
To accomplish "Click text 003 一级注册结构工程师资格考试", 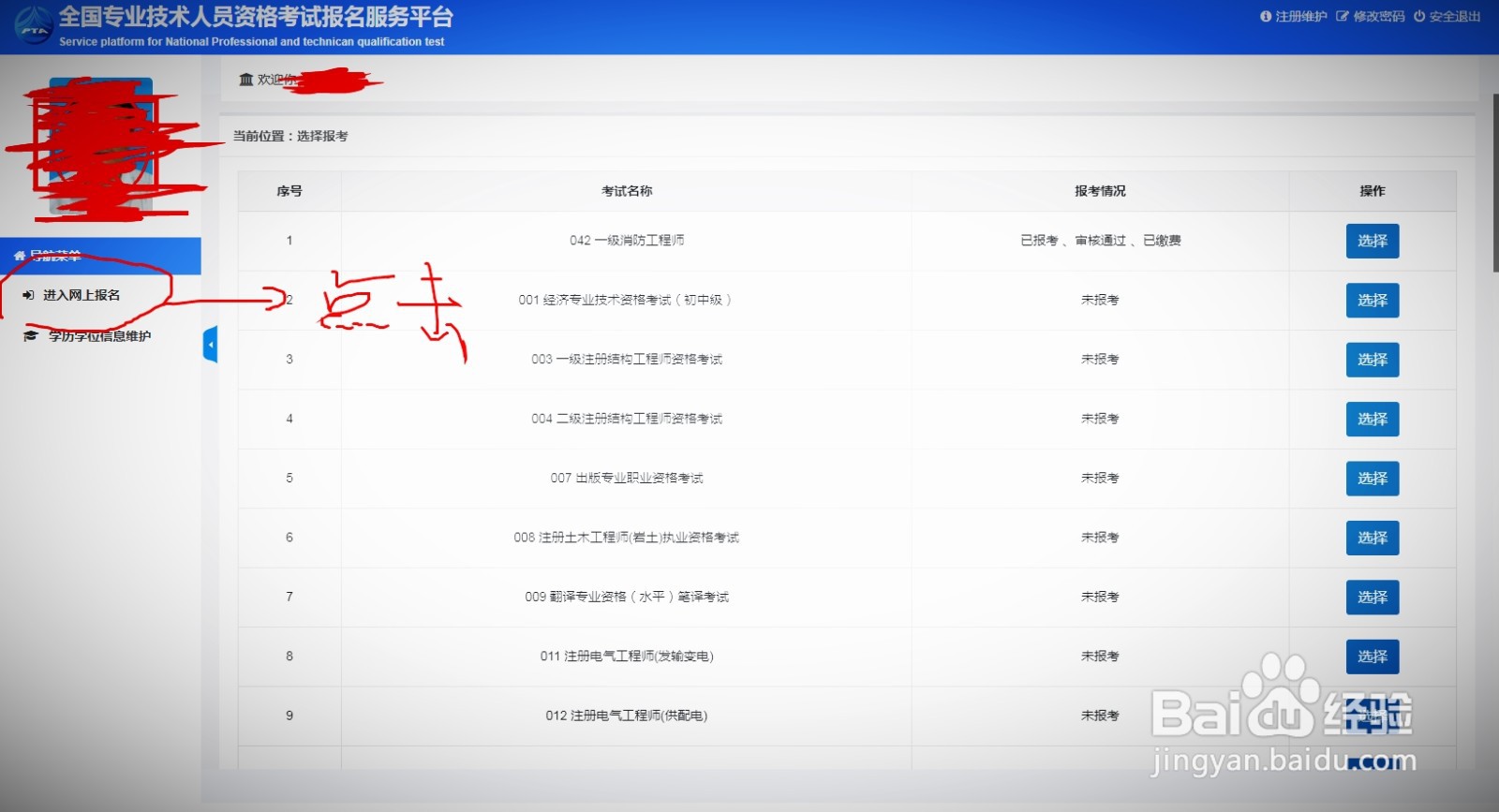I will point(627,360).
